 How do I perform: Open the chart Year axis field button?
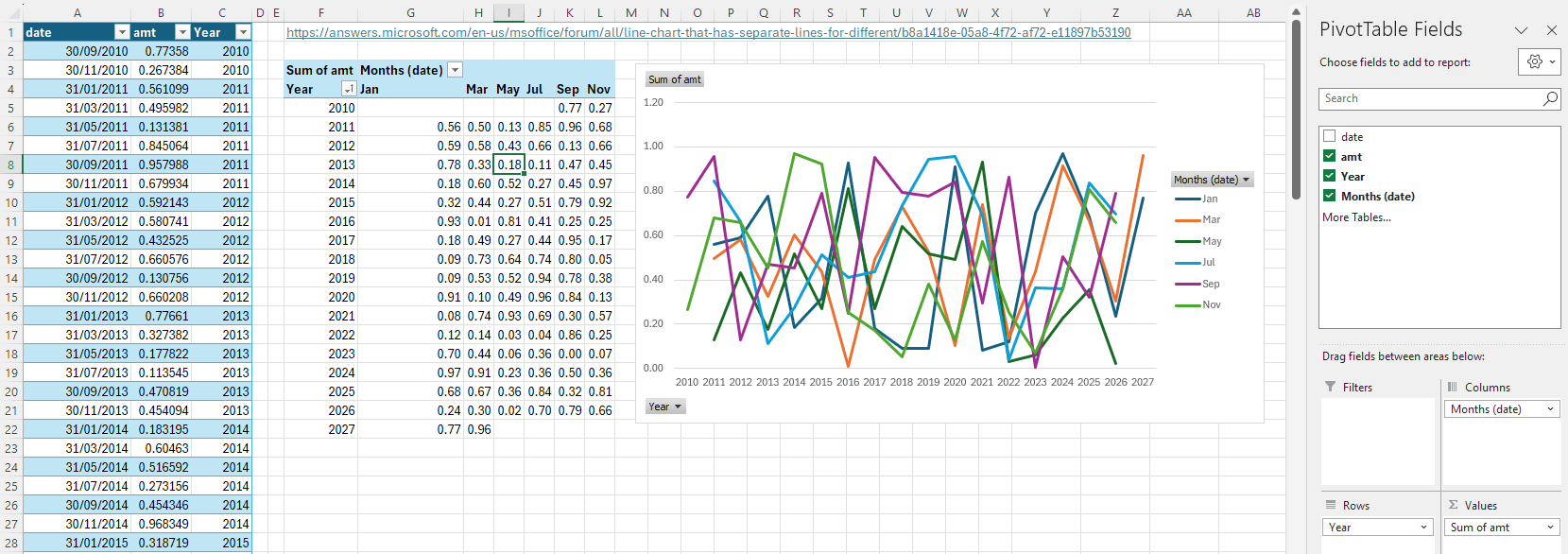[x=664, y=407]
